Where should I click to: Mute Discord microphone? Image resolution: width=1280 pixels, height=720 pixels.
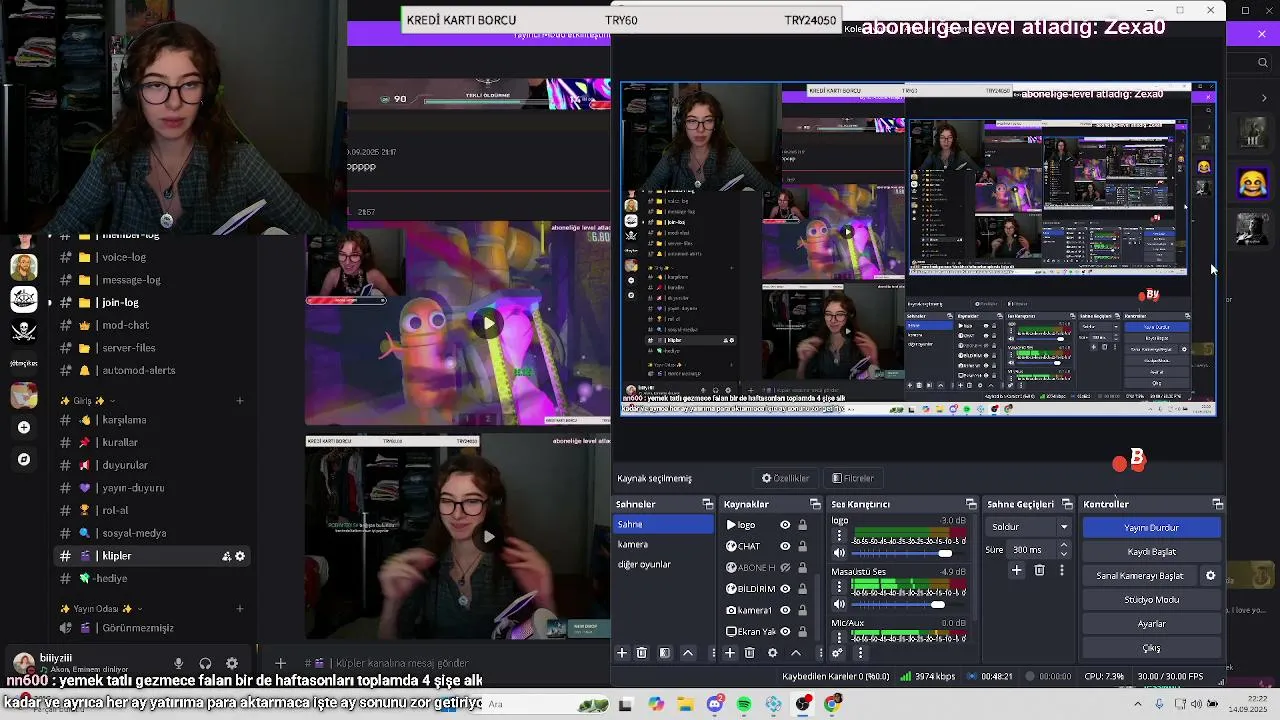pyautogui.click(x=178, y=663)
